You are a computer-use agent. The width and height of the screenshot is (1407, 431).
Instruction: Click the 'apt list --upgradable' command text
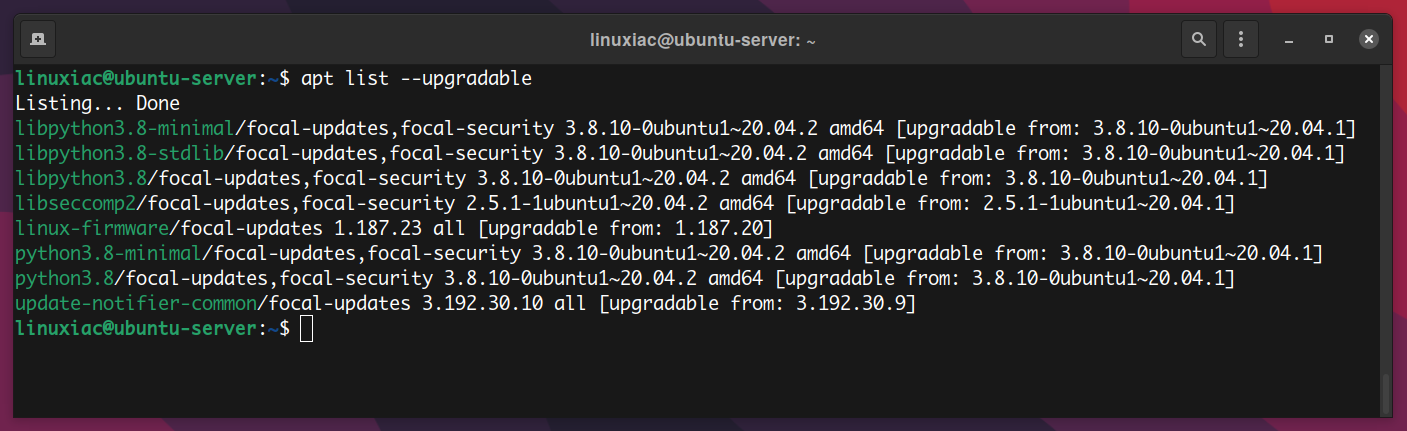416,78
